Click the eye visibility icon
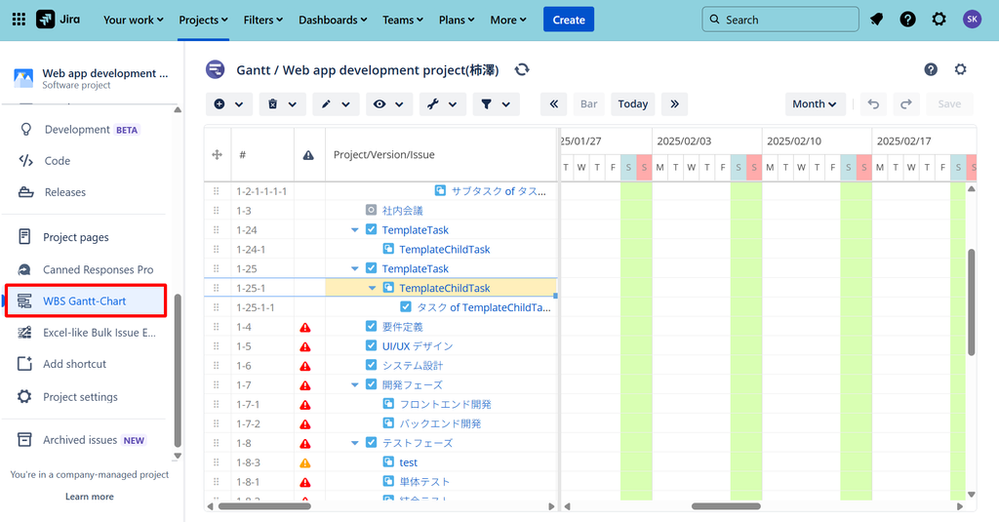 click(380, 104)
